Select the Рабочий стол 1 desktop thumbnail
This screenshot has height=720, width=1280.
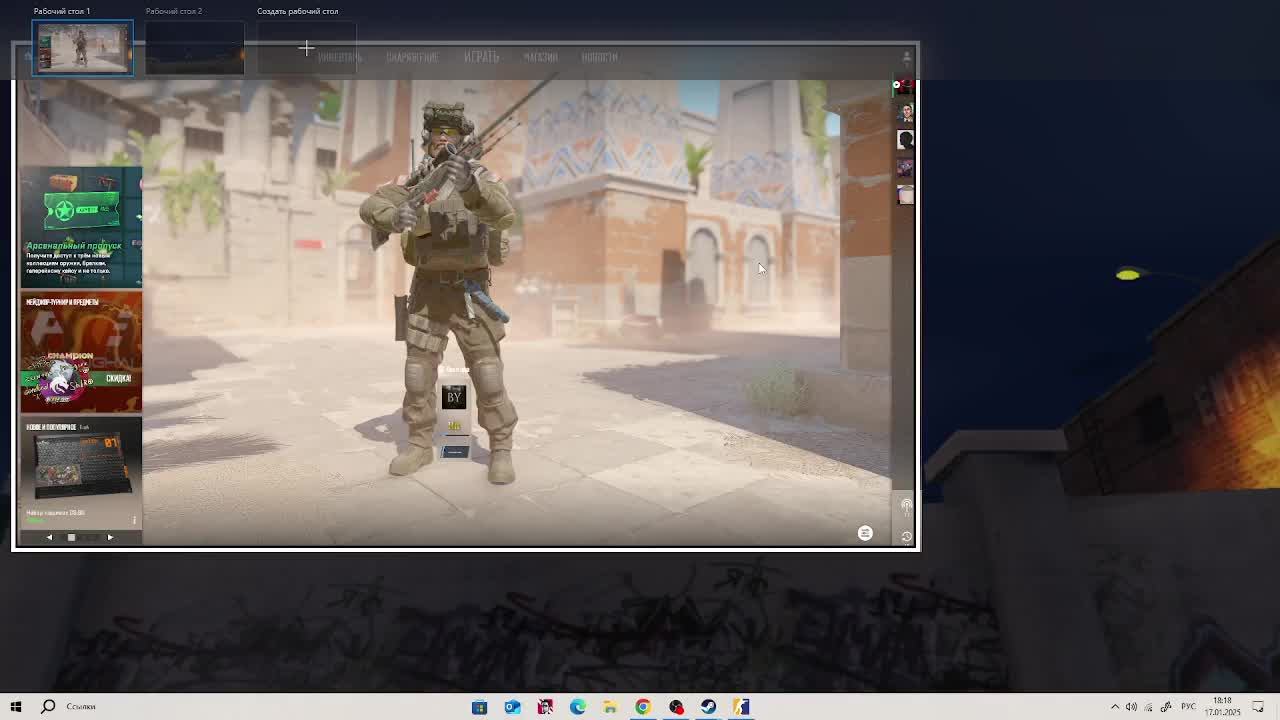[x=83, y=48]
